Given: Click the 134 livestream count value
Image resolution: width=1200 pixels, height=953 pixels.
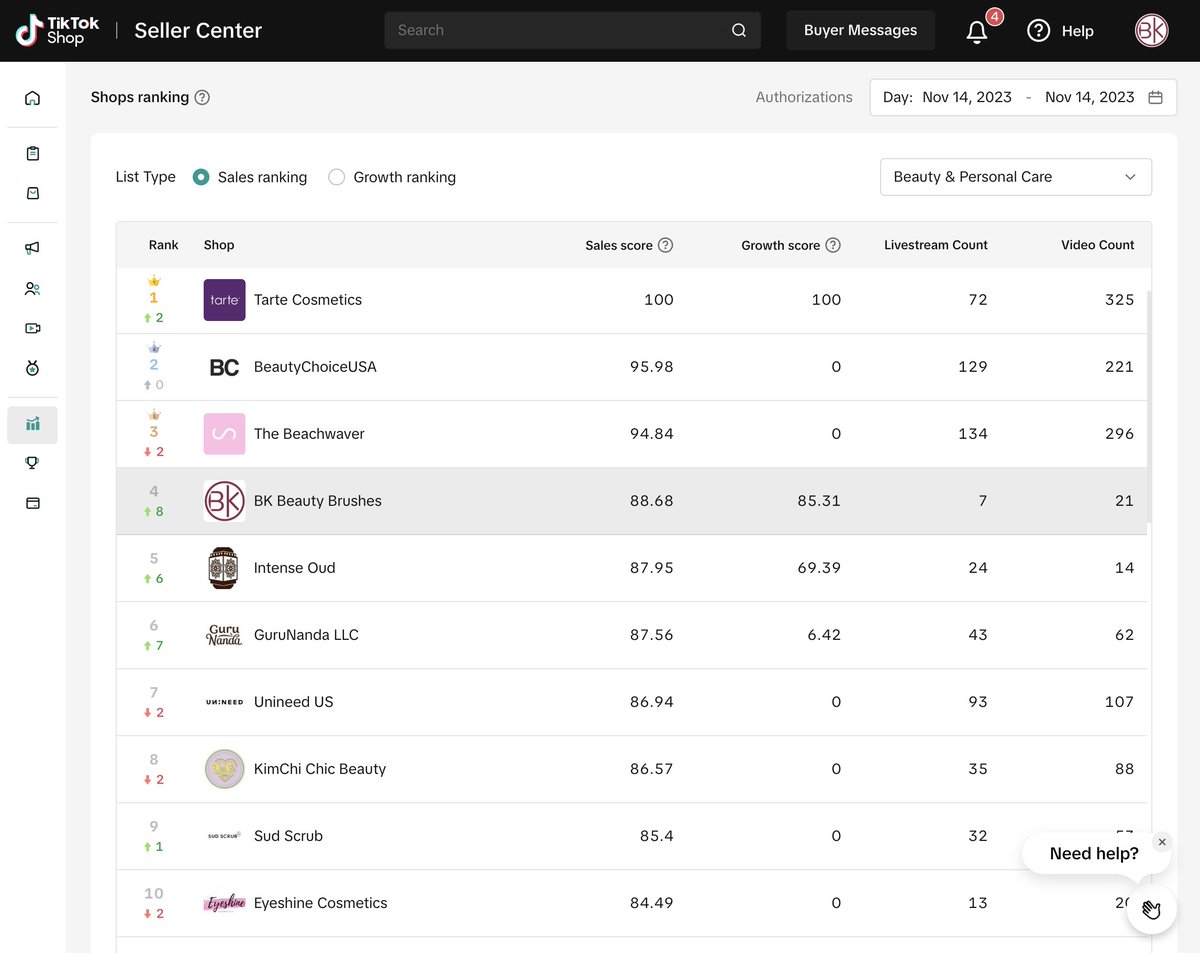Looking at the screenshot, I should pos(973,434).
